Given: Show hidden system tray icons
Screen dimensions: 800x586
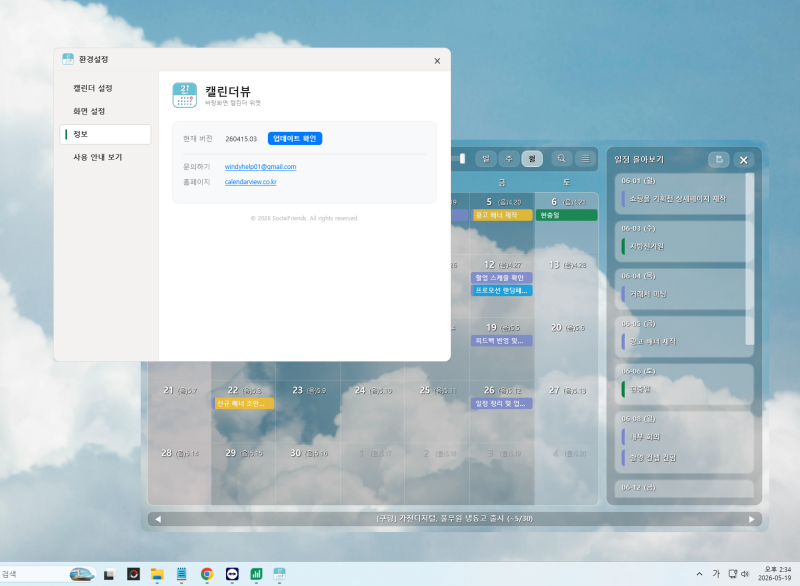Looking at the screenshot, I should pyautogui.click(x=699, y=574).
